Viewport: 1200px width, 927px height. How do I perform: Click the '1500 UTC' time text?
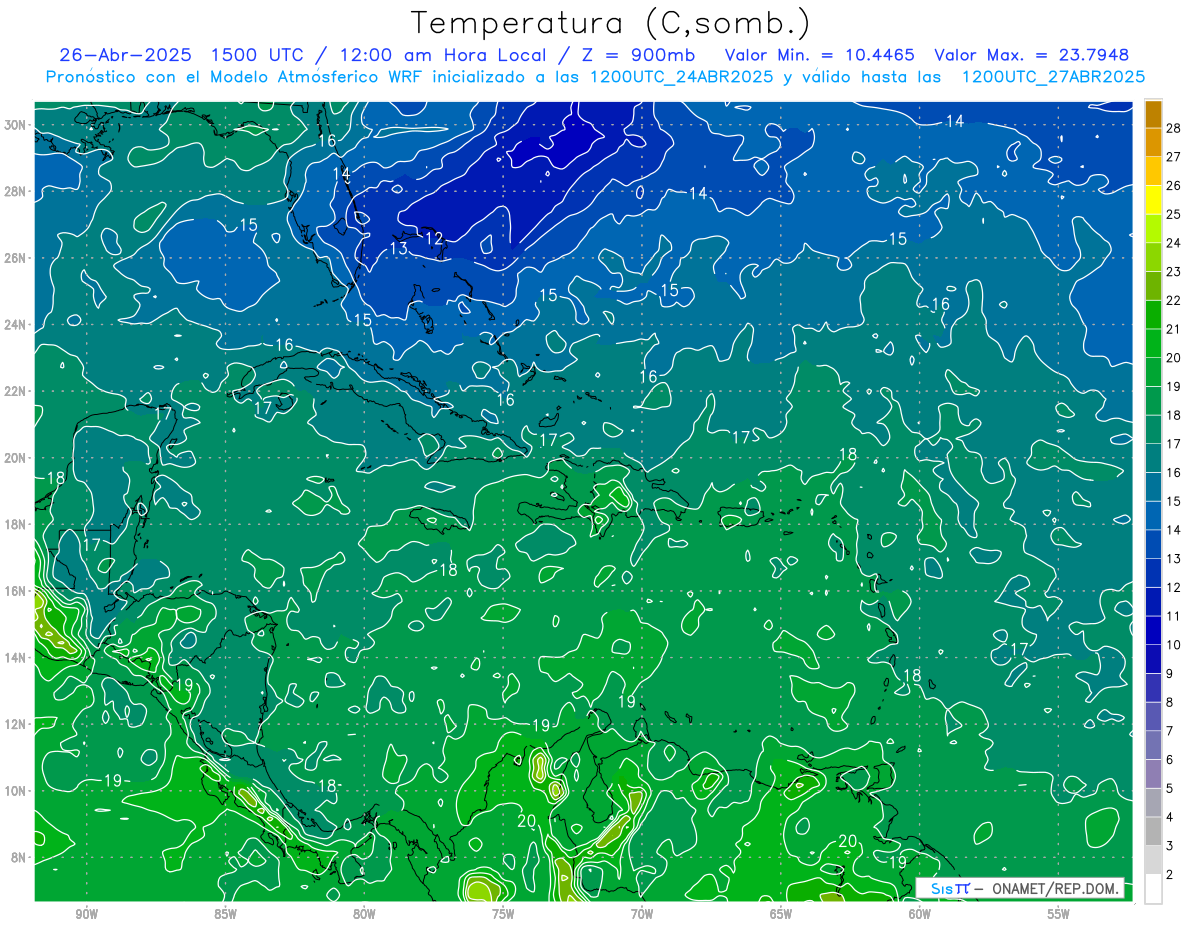(255, 55)
